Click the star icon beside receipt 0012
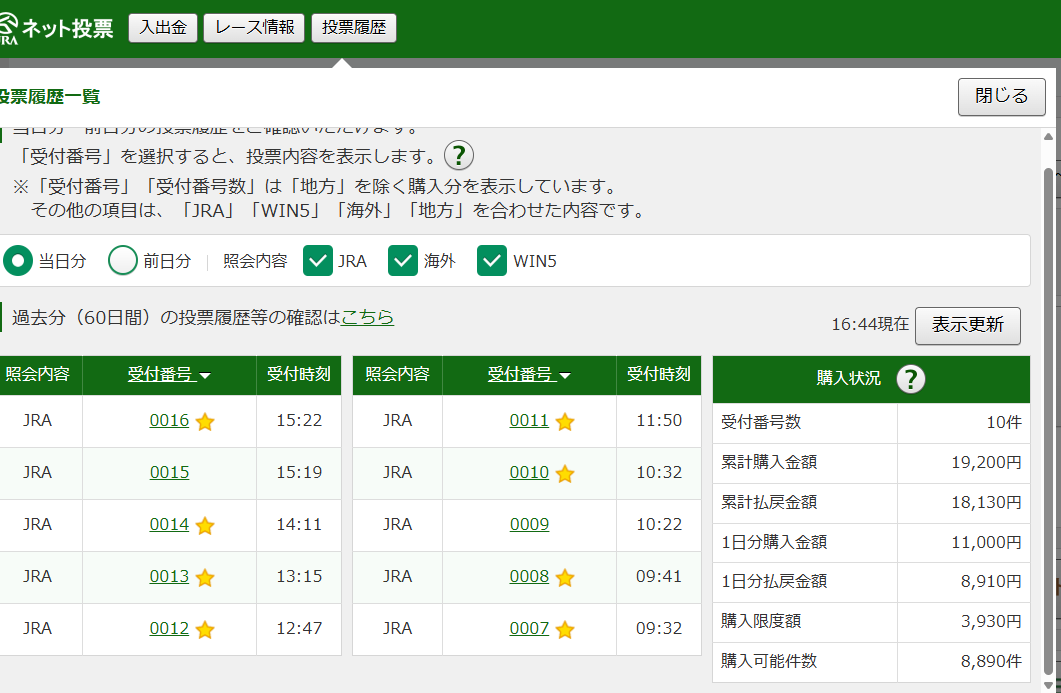Screen dimensions: 1061x693 [x=205, y=630]
